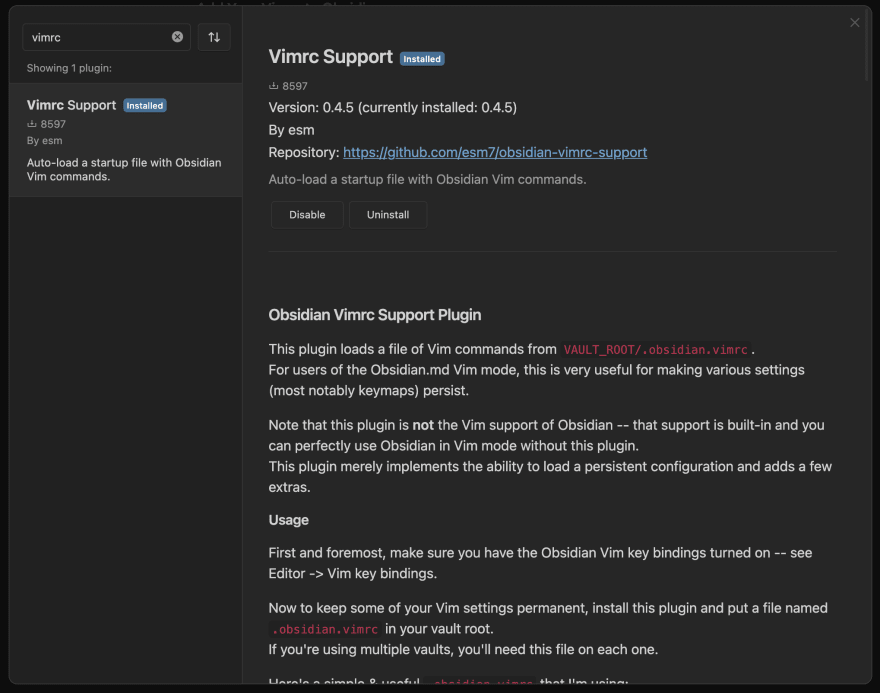The height and width of the screenshot is (693, 880).
Task: Click the VAULT_ROOT/.obsidian.vimrc code snippet
Action: 656,349
